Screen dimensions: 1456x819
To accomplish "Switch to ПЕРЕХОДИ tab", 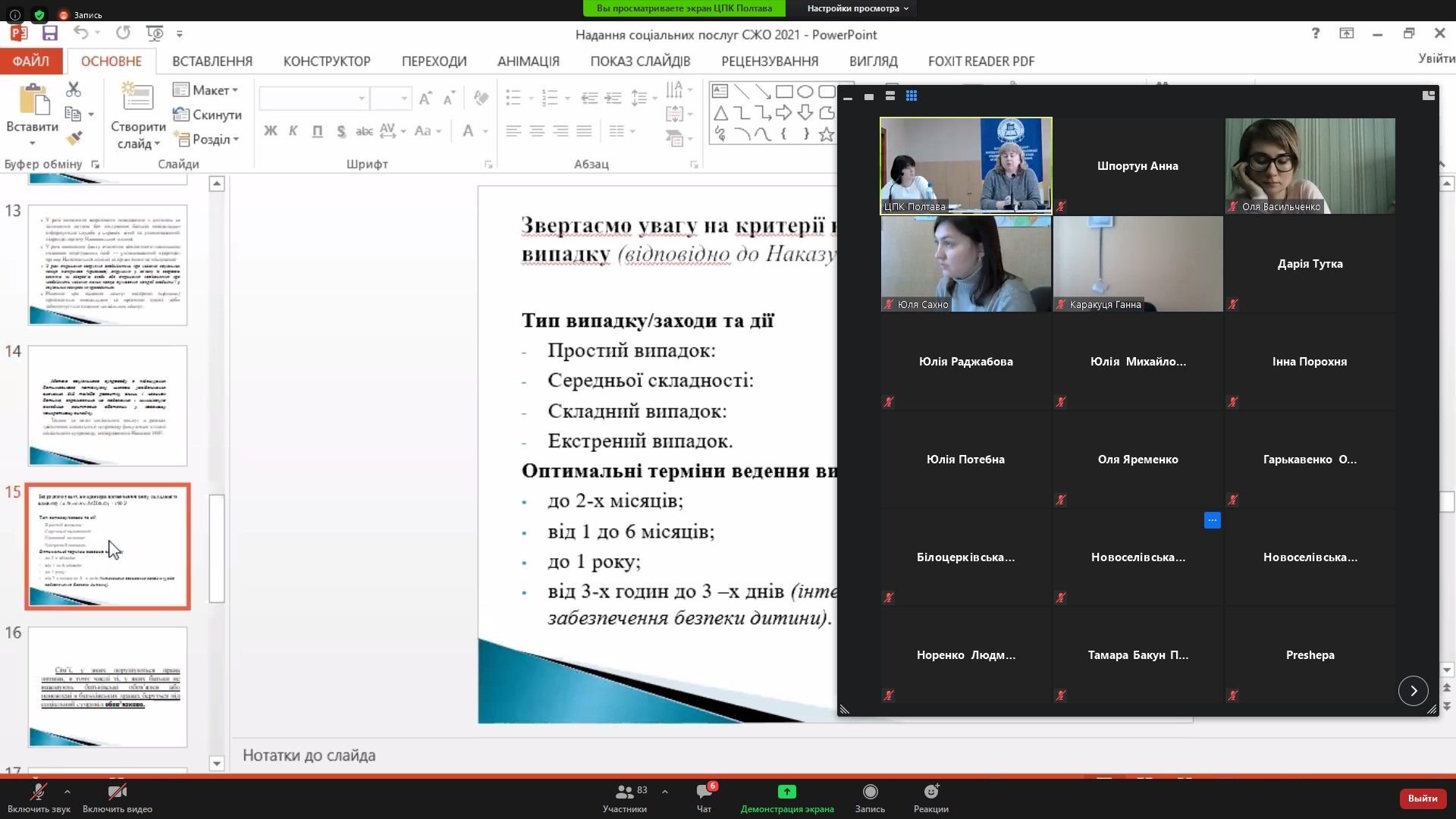I will (435, 61).
